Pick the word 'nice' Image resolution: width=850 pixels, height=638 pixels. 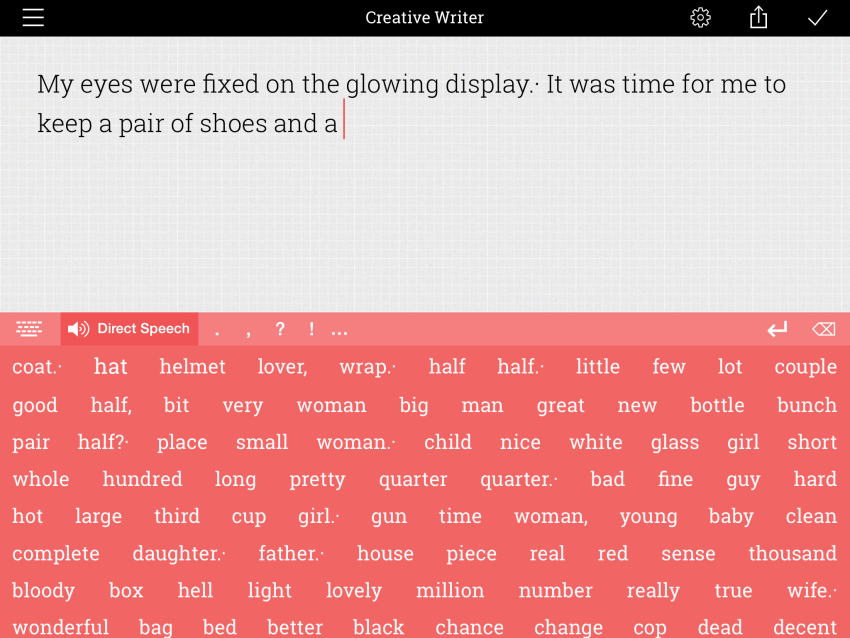[520, 442]
